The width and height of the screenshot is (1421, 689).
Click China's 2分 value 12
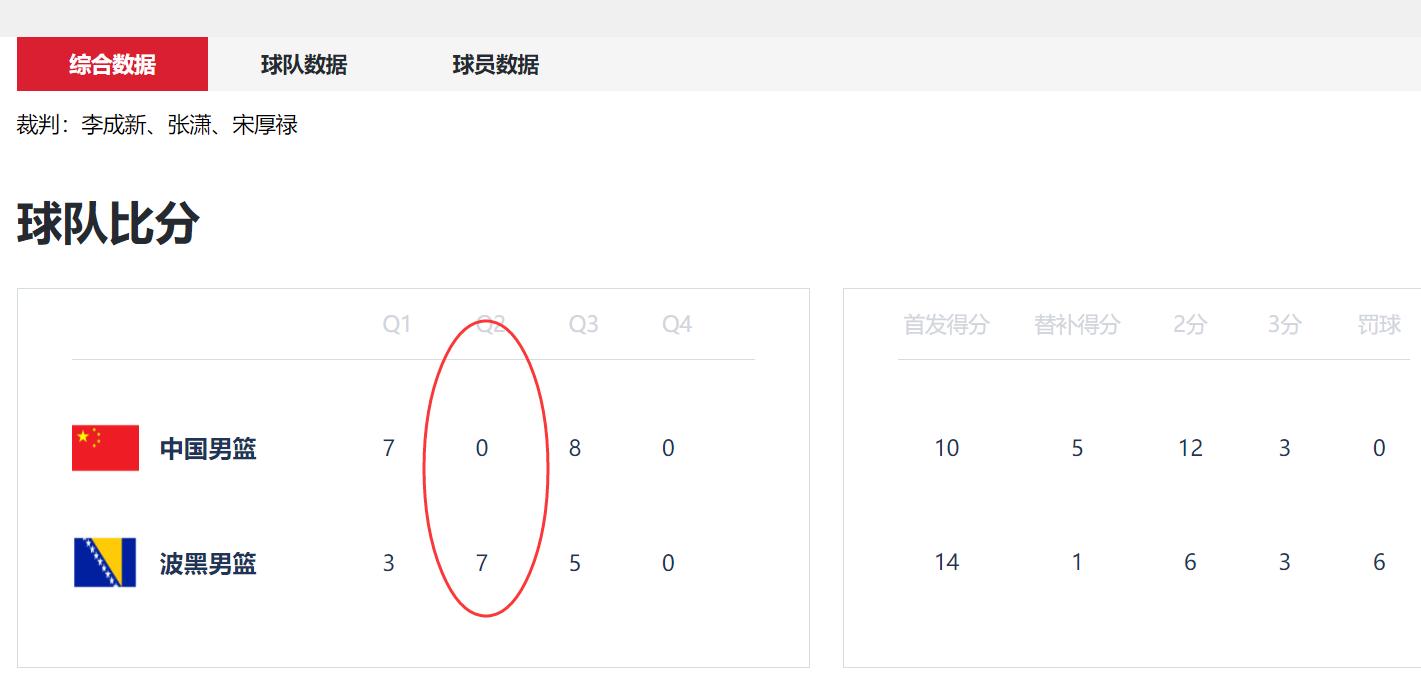[1190, 448]
